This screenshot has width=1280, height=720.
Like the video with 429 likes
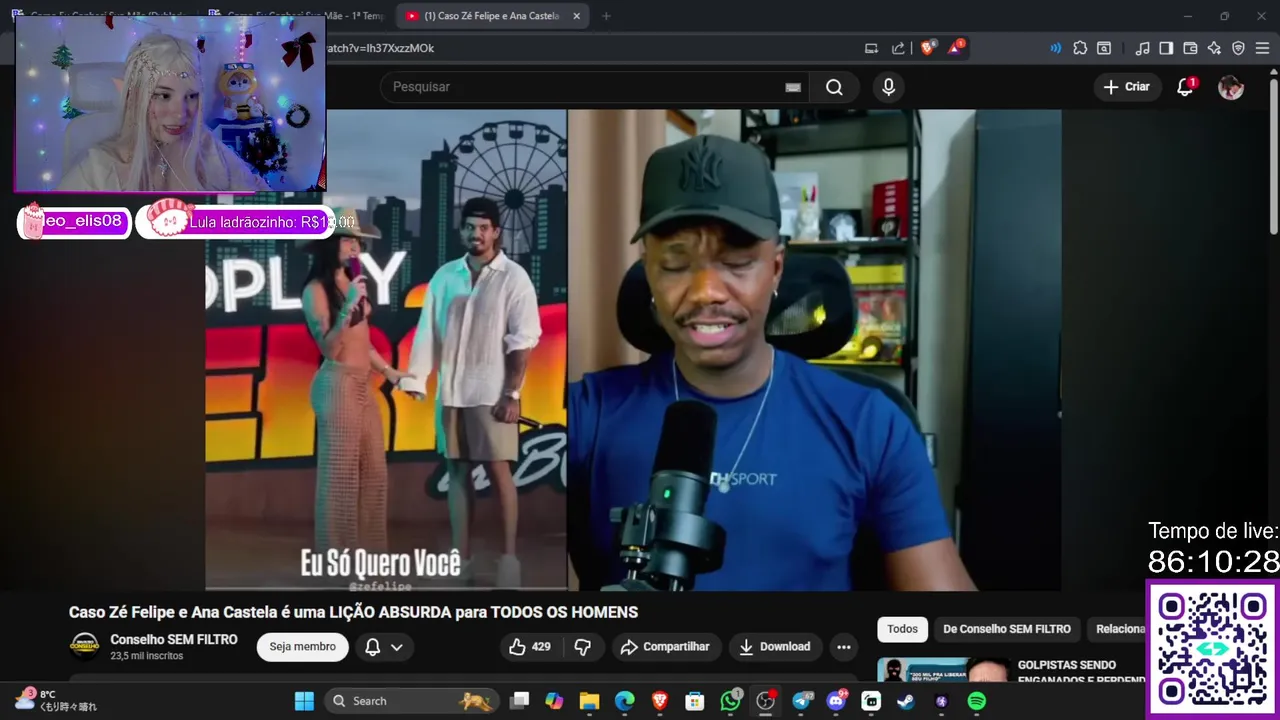tap(530, 647)
